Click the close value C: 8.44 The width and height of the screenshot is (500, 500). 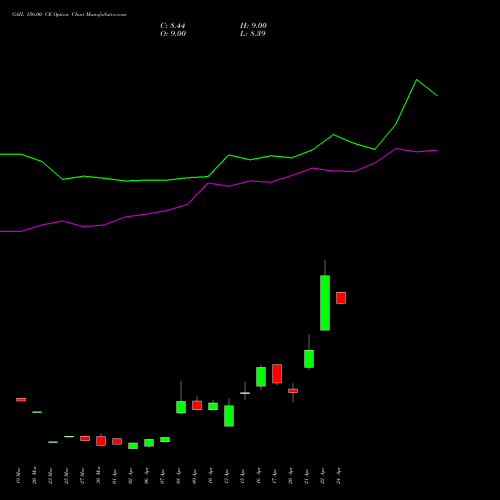173,26
